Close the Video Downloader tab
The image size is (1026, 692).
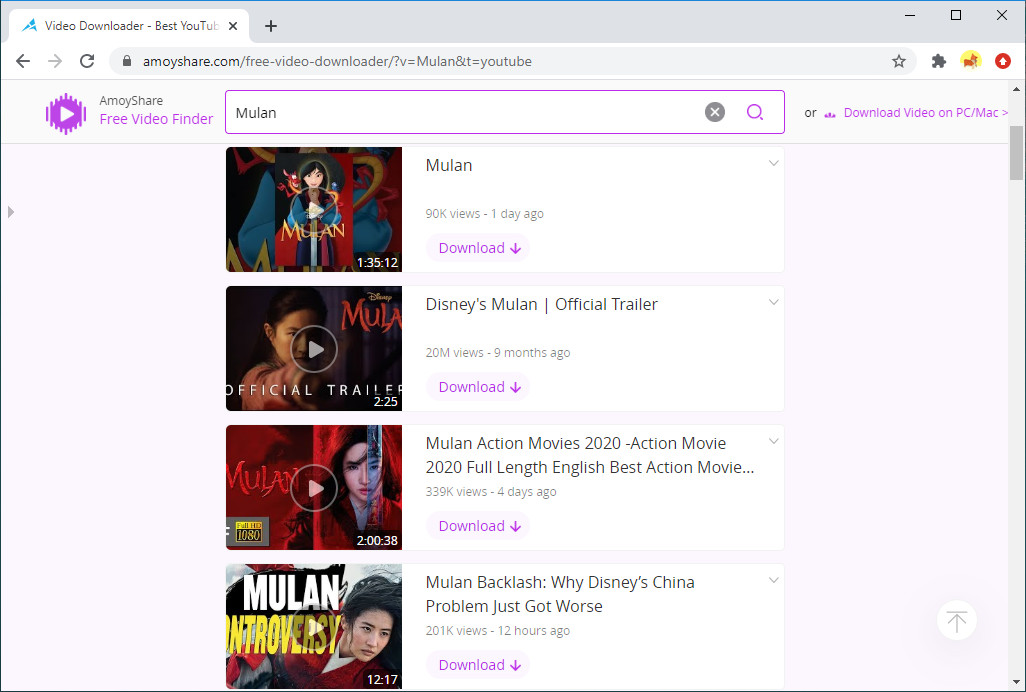pos(233,26)
